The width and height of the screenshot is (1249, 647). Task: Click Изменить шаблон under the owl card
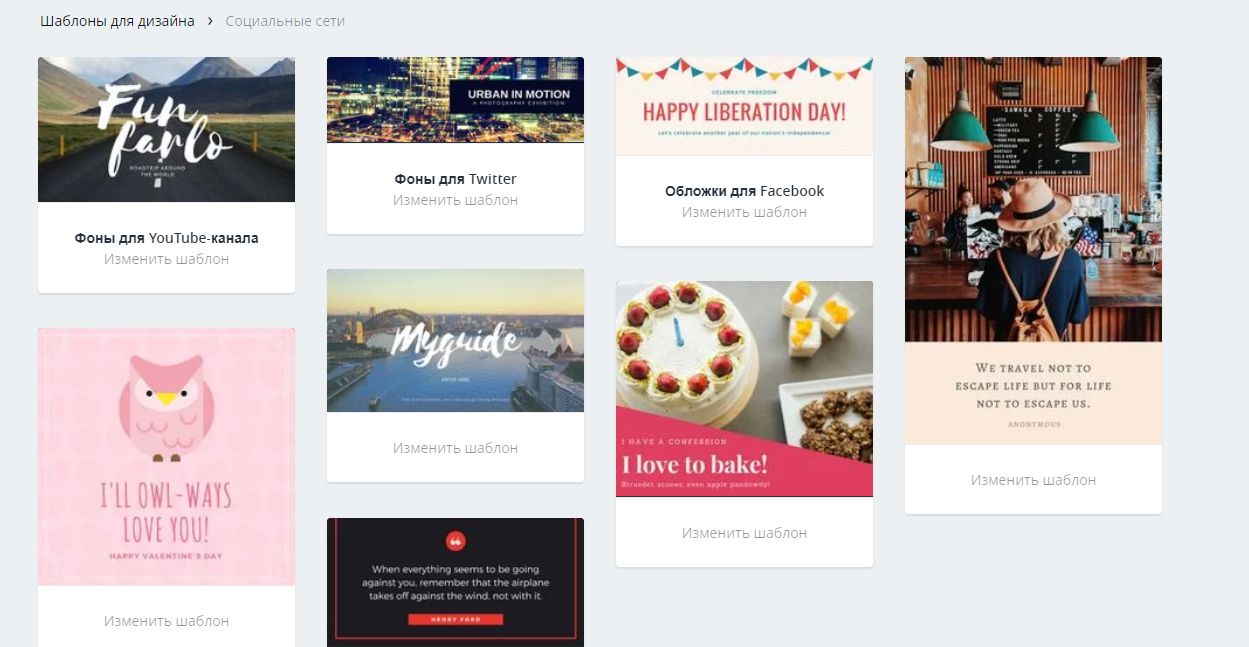click(166, 621)
